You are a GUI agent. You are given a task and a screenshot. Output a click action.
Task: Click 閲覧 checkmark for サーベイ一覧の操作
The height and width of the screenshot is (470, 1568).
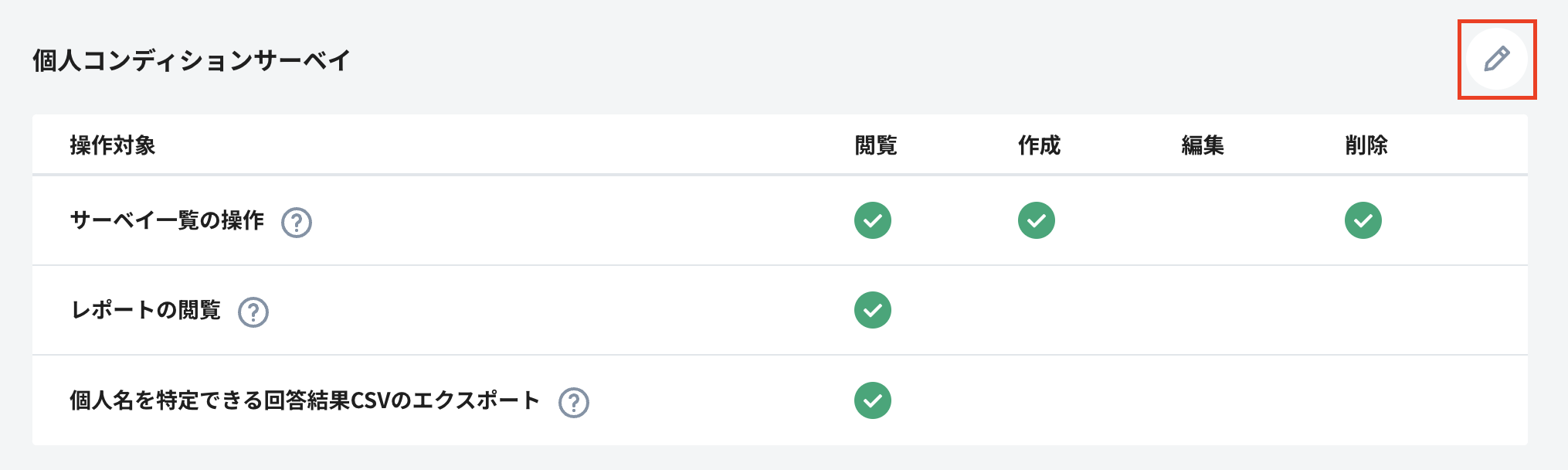coord(873,220)
